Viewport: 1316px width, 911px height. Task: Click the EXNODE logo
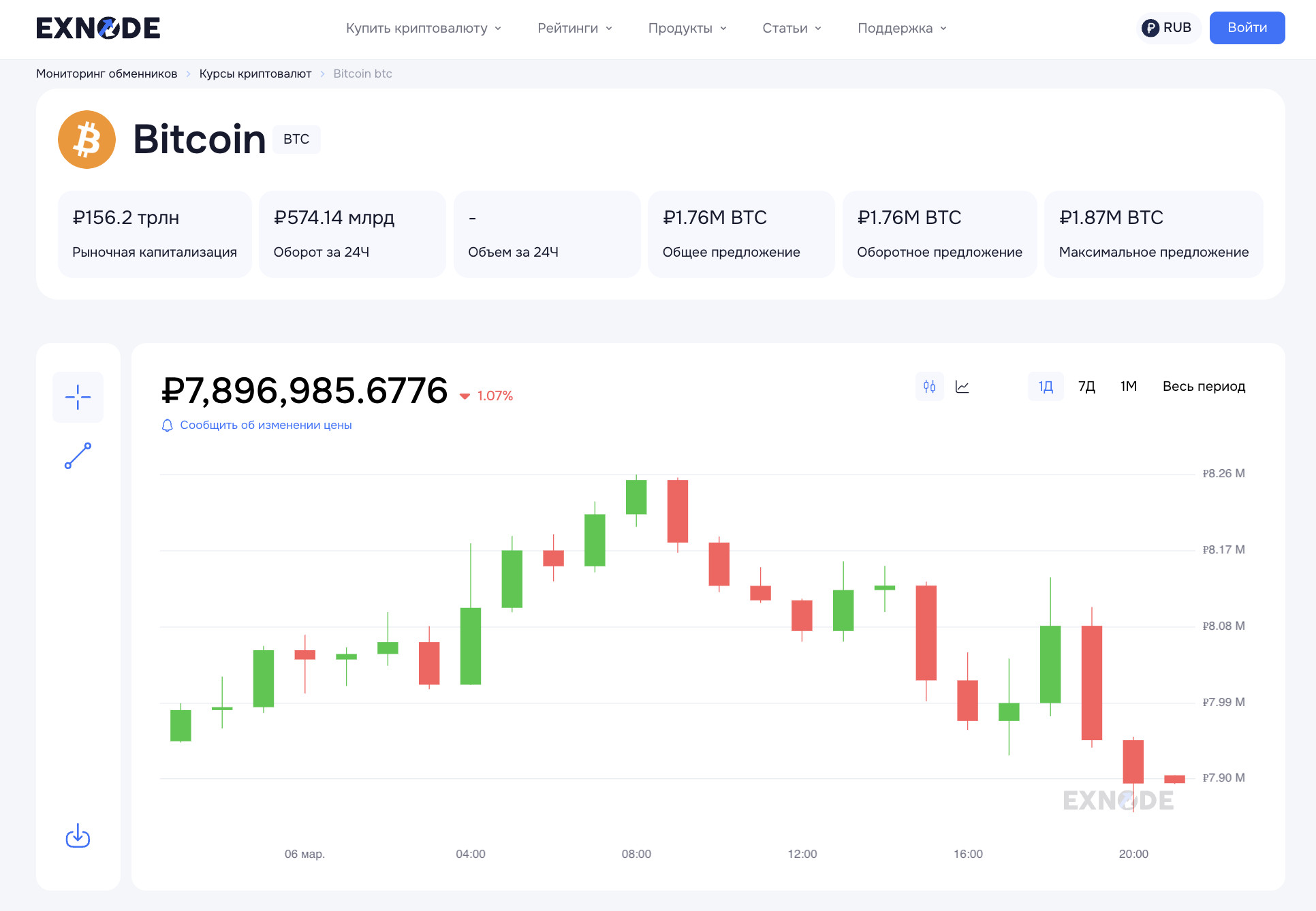pyautogui.click(x=98, y=28)
